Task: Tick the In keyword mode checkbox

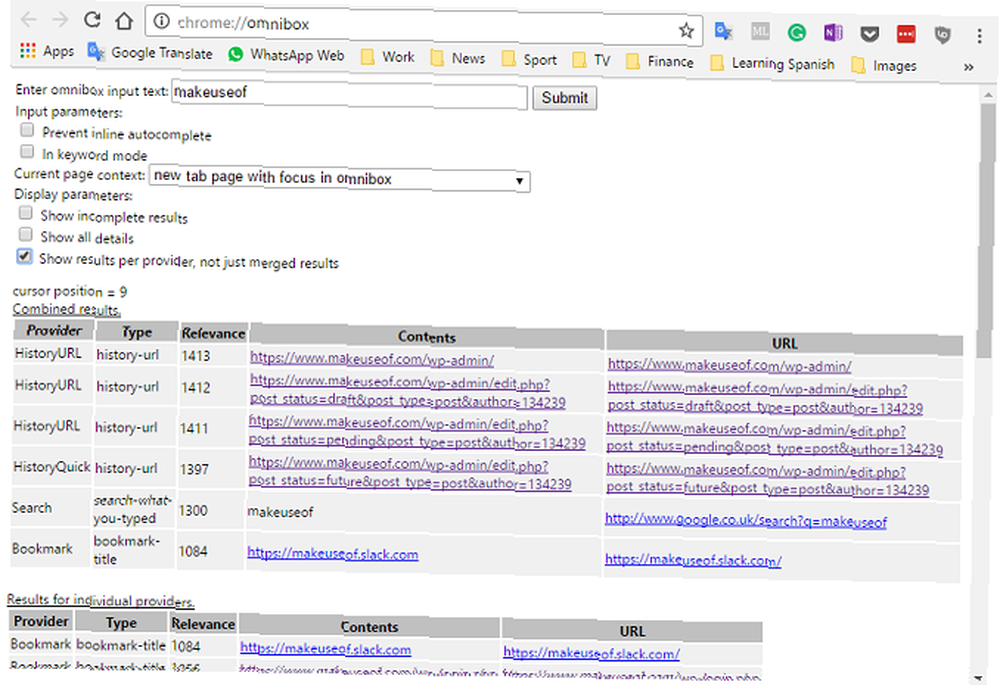Action: [27, 151]
